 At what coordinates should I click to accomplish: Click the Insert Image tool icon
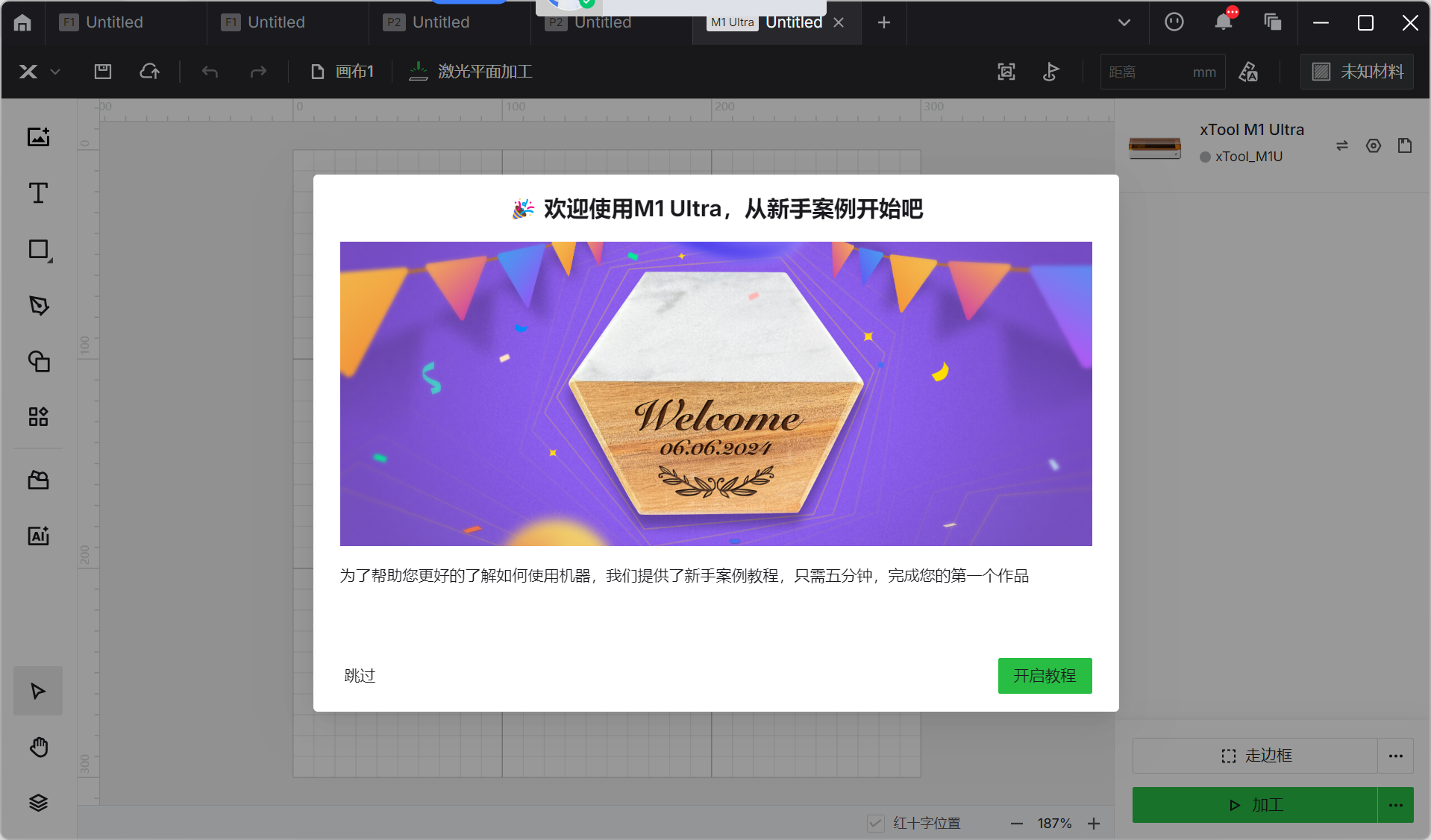point(38,137)
